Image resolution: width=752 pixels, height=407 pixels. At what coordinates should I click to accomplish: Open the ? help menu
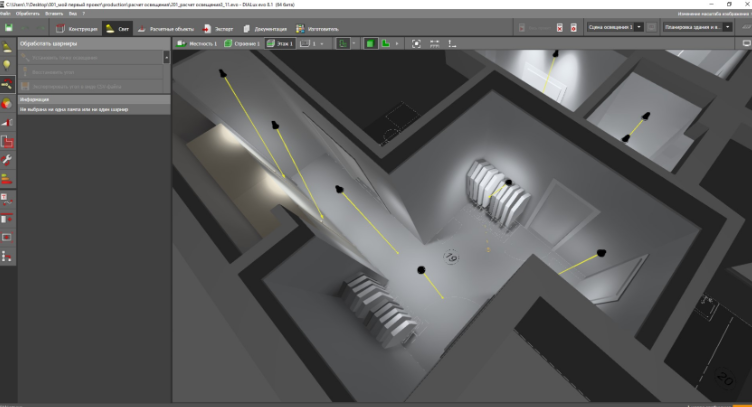pos(83,13)
